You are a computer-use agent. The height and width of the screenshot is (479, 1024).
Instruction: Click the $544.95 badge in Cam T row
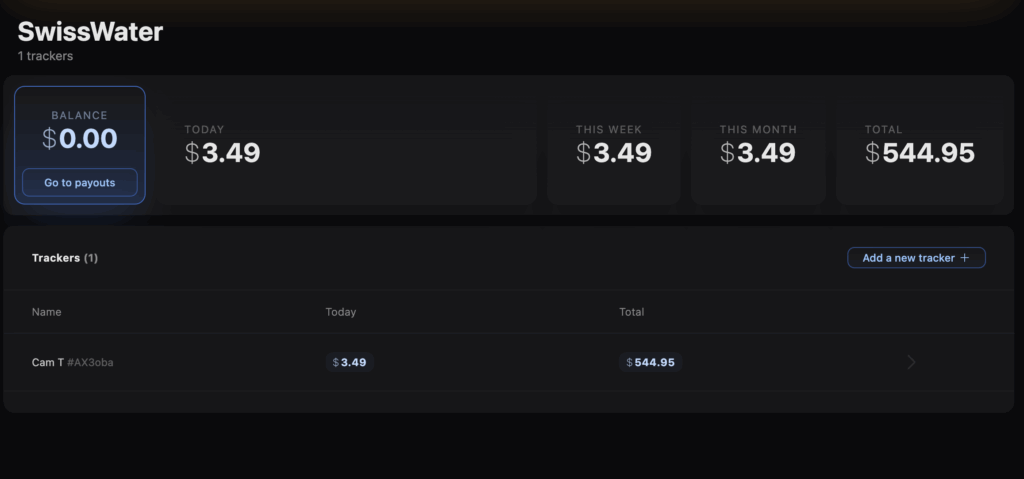[650, 362]
